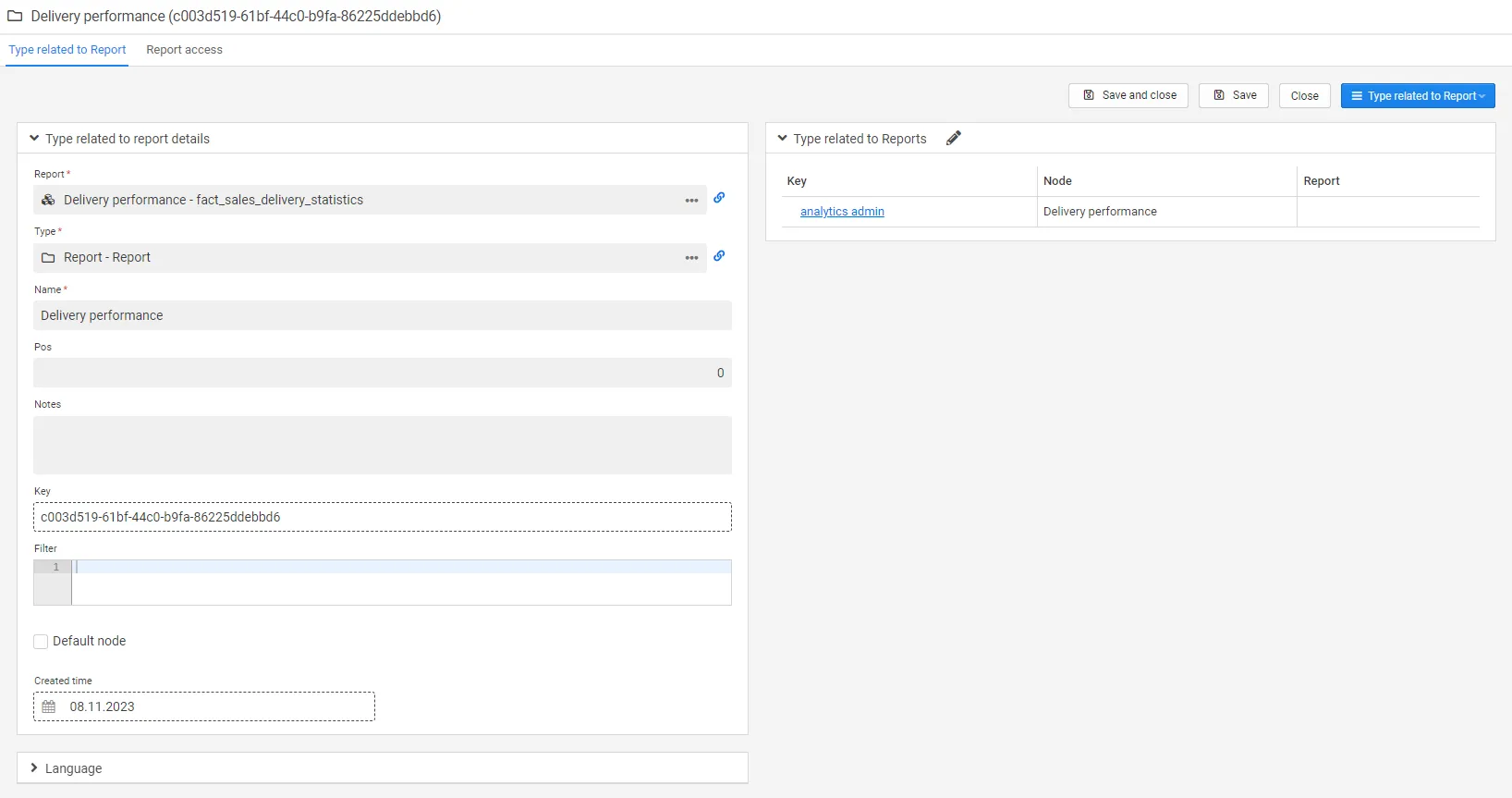Click the folder icon beside page title
This screenshot has width=1512, height=798.
[x=15, y=17]
